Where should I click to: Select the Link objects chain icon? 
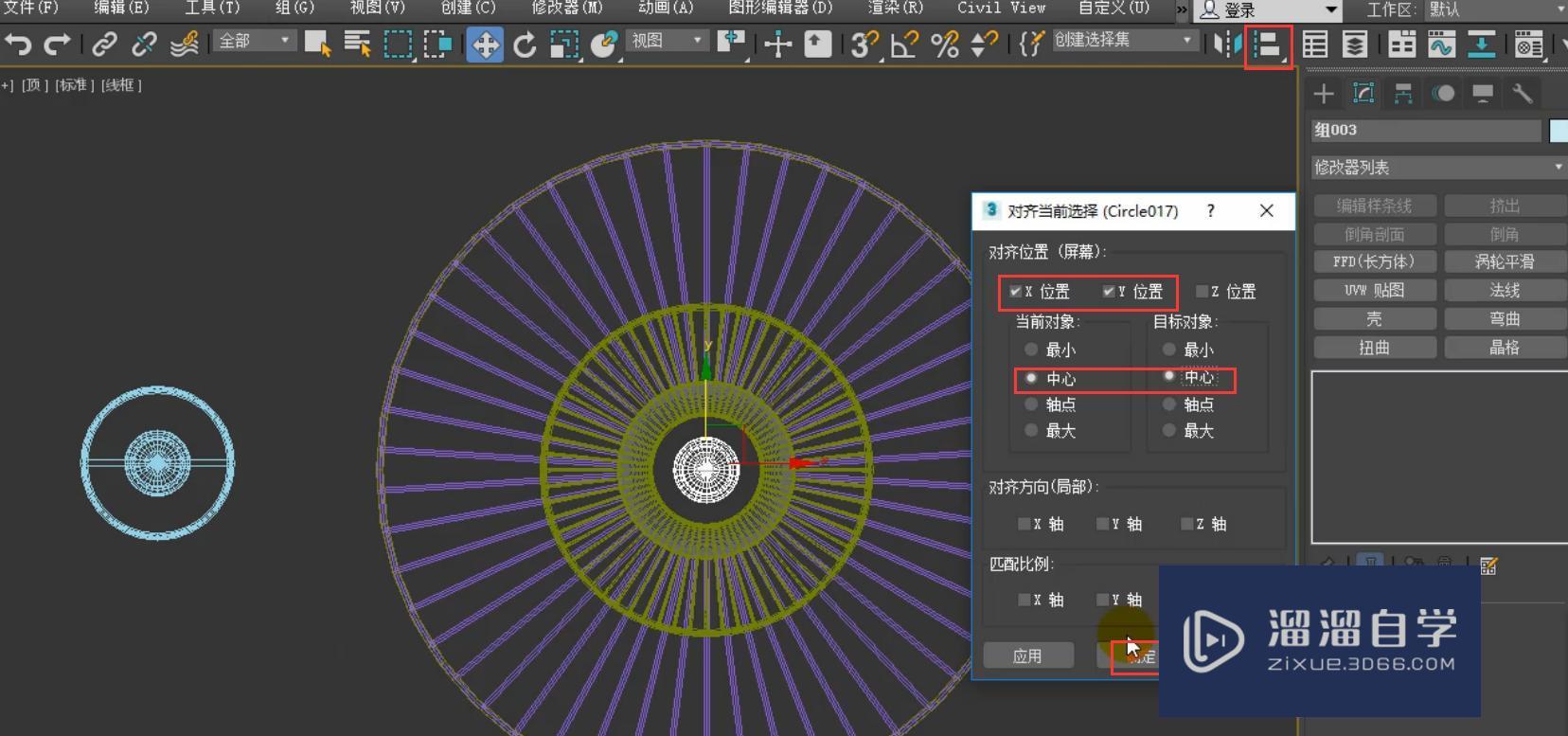click(104, 44)
